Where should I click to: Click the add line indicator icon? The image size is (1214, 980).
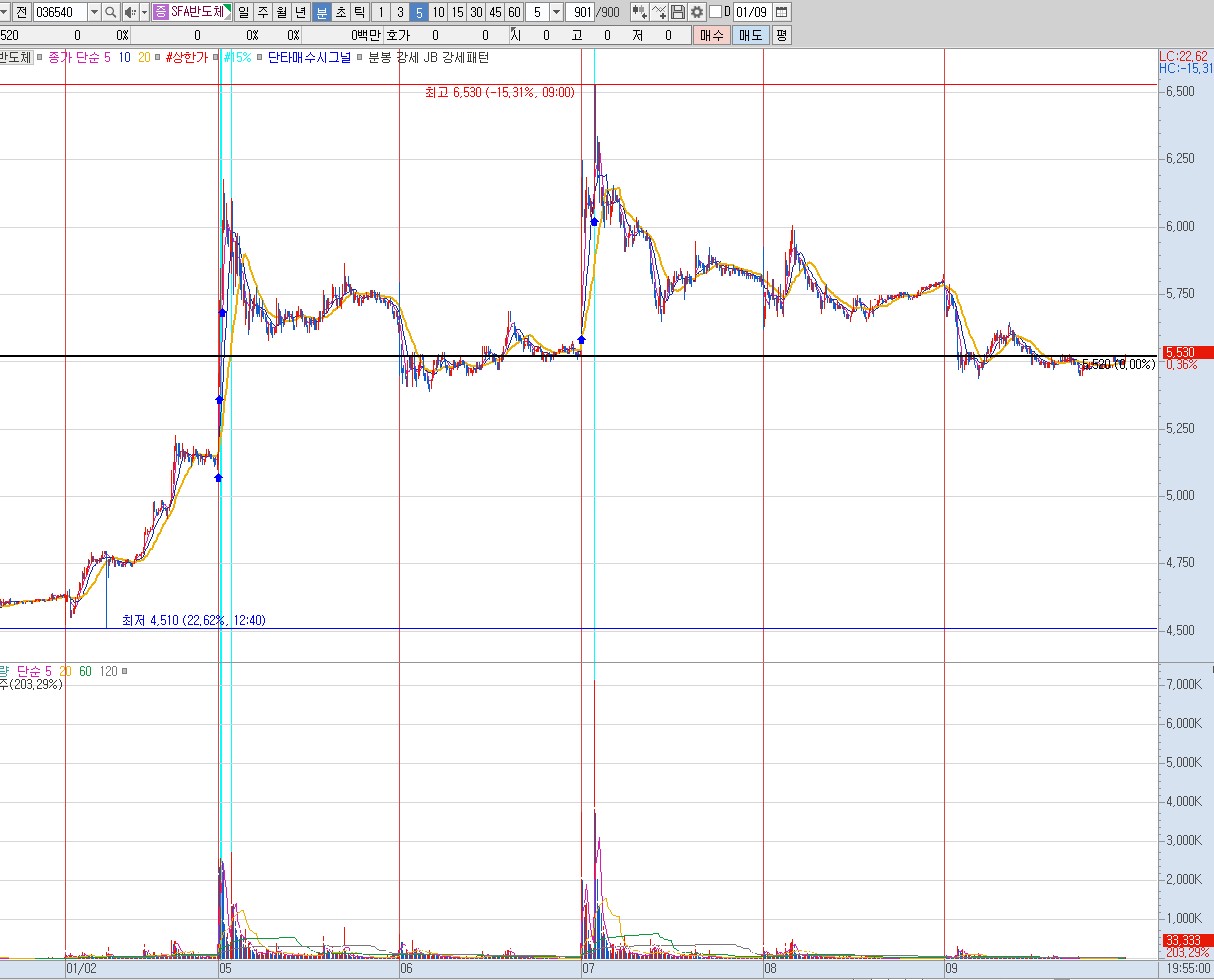point(660,12)
